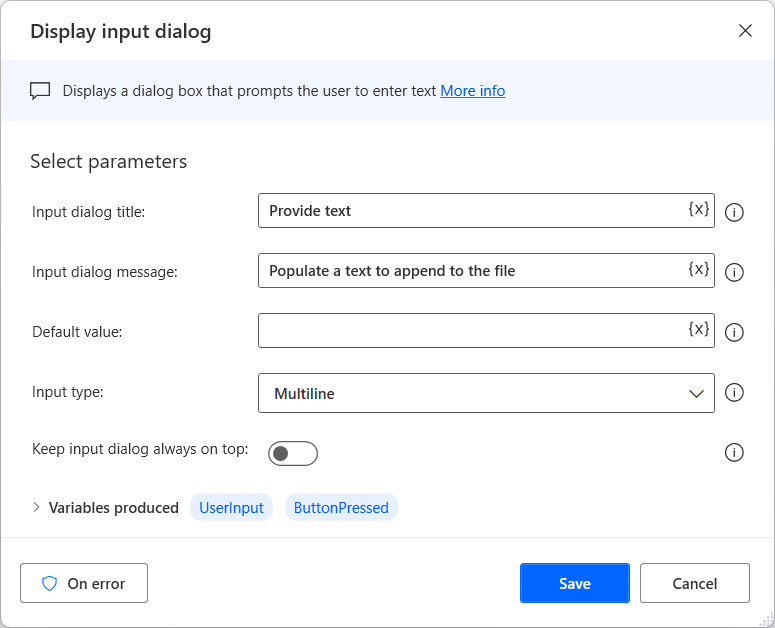Click the 'Variables produced' label
Screen dimensions: 775x628
[114, 508]
